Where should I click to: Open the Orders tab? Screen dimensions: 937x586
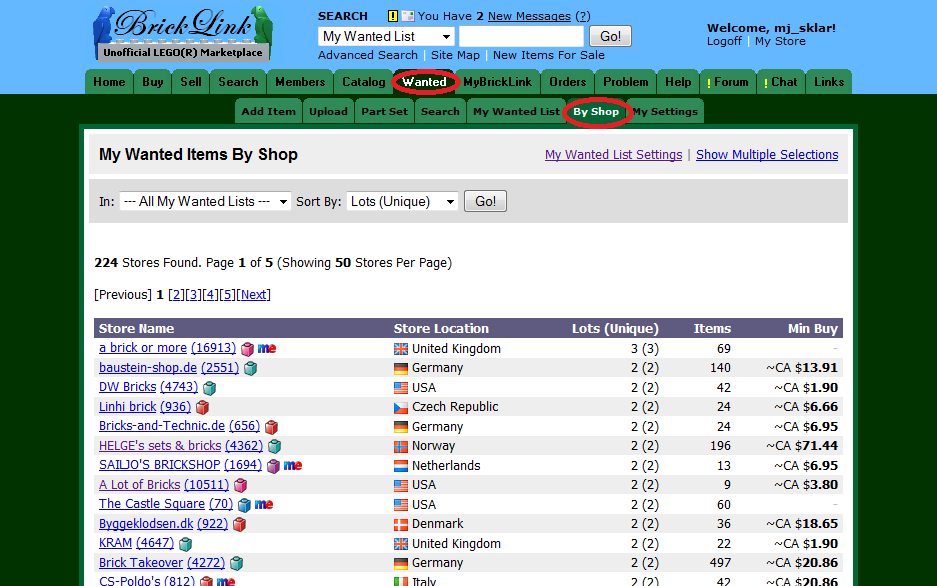[x=567, y=82]
